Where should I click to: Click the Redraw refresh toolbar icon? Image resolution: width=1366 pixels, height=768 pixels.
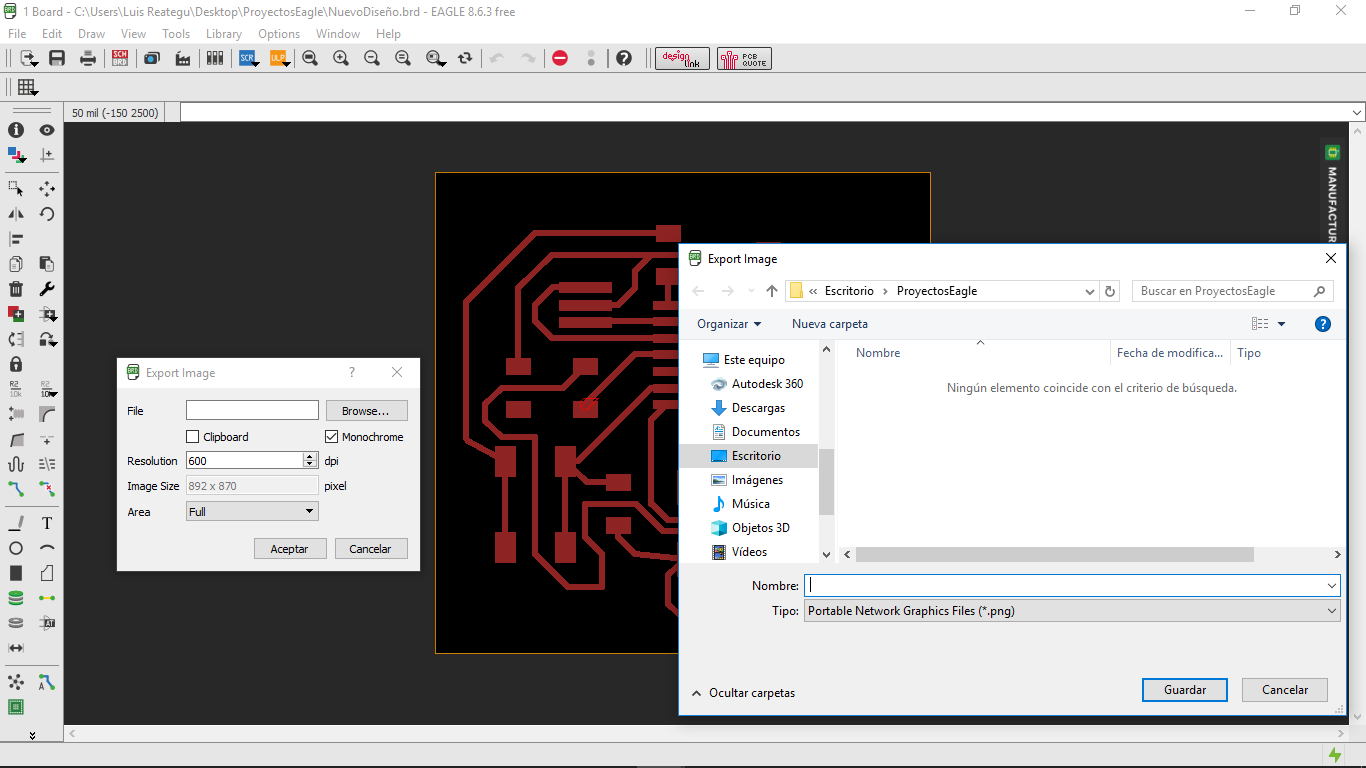(465, 58)
